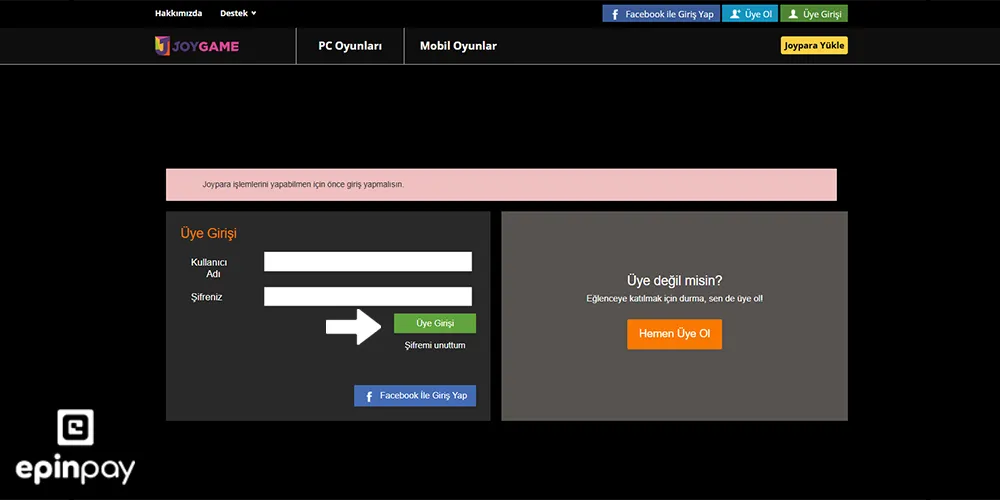Open the Hakkımızda page
1000x500 pixels.
[179, 13]
